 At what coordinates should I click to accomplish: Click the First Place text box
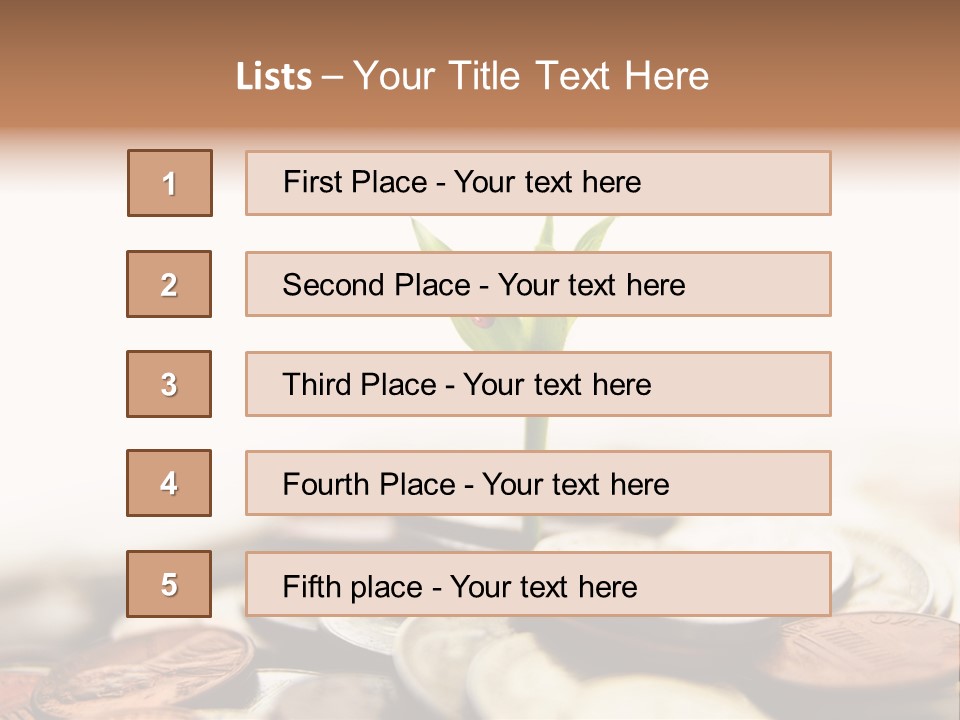(538, 183)
